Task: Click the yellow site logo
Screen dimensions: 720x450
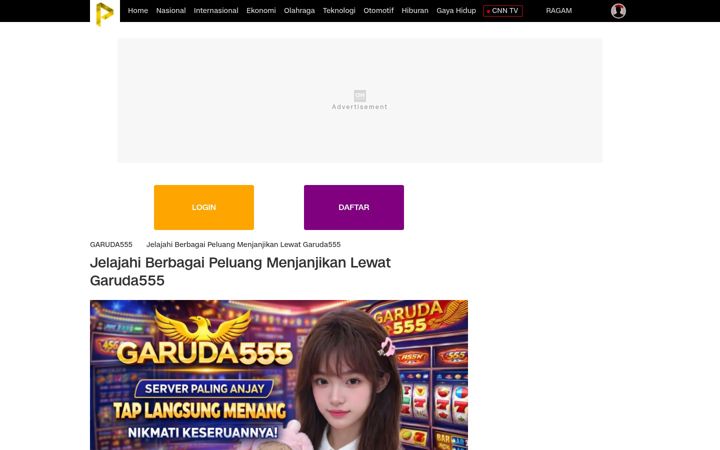Action: tap(105, 13)
